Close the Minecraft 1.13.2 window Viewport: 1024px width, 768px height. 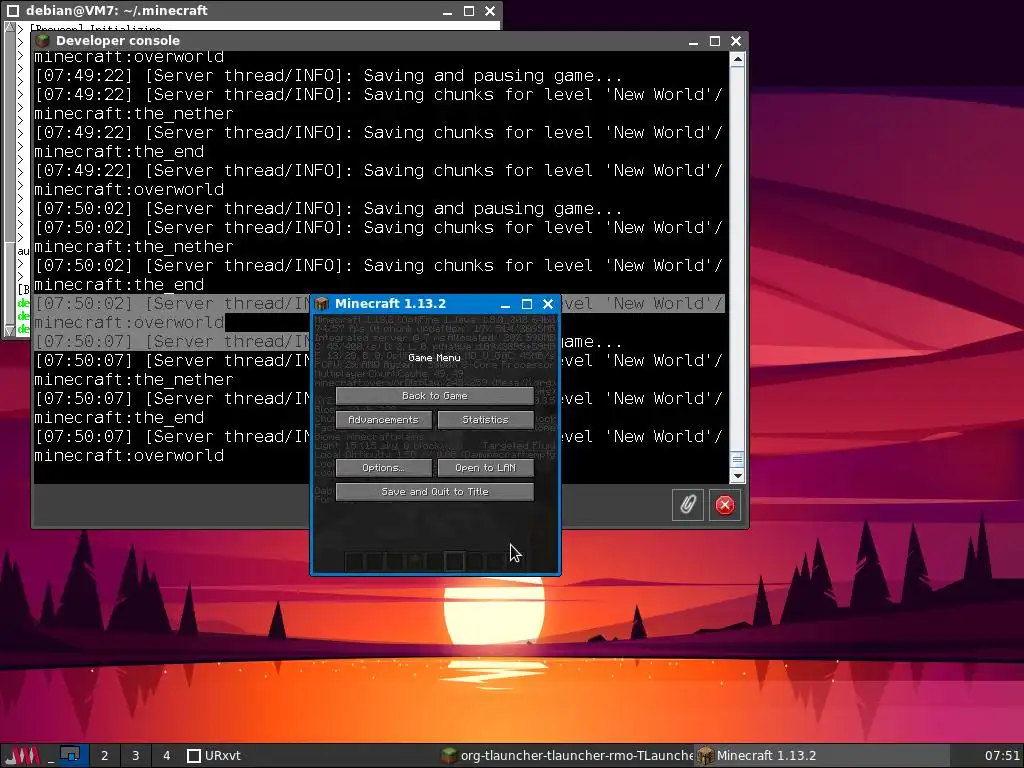point(548,304)
